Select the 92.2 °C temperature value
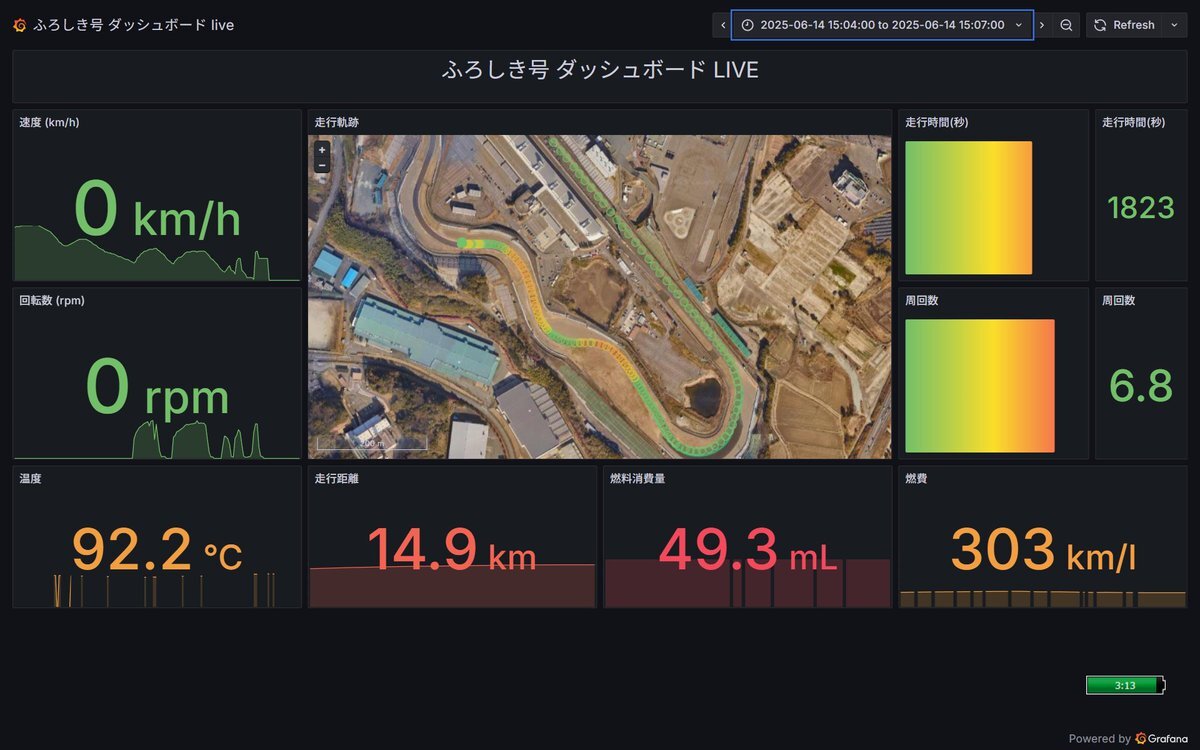Screen dimensions: 1200x750 pyautogui.click(x=157, y=550)
